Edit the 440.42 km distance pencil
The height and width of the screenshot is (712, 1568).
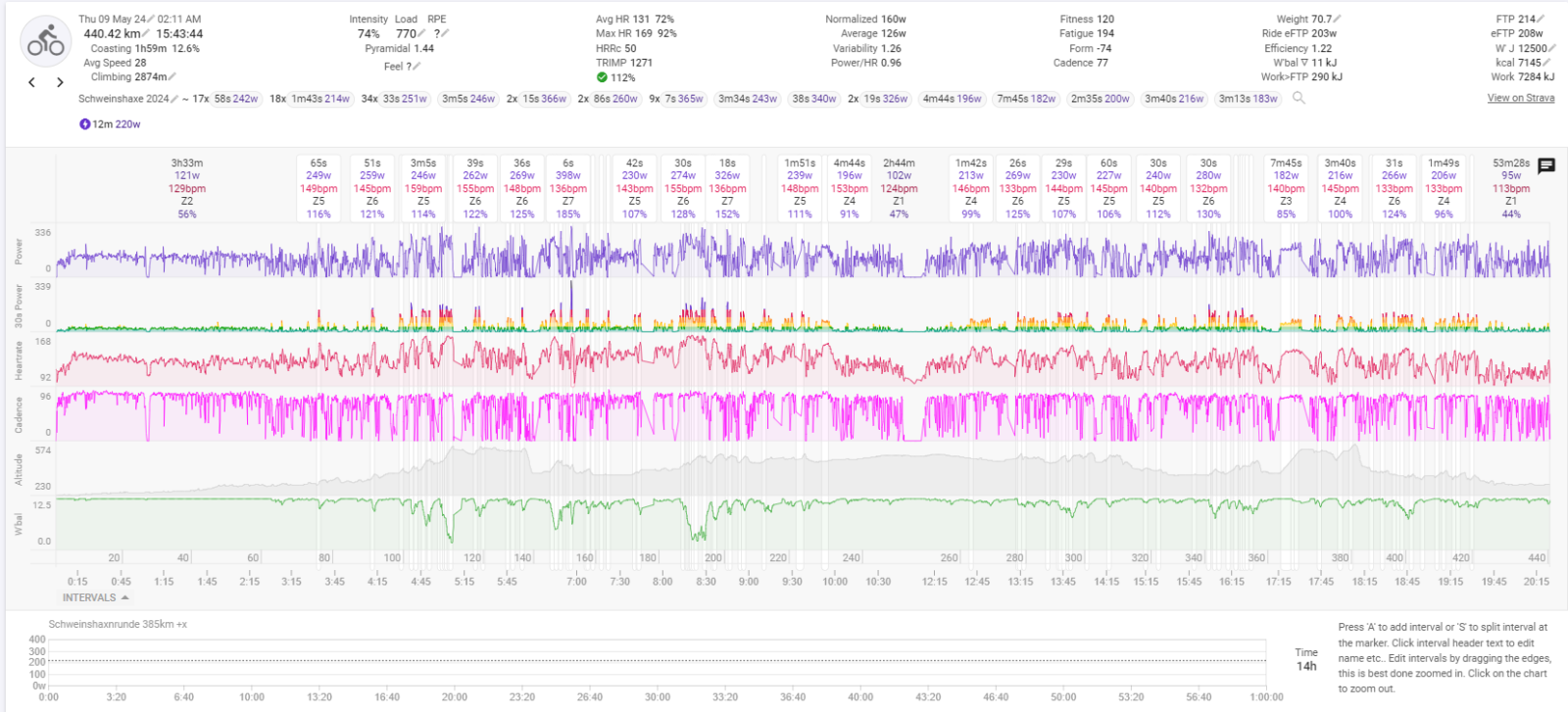(147, 34)
